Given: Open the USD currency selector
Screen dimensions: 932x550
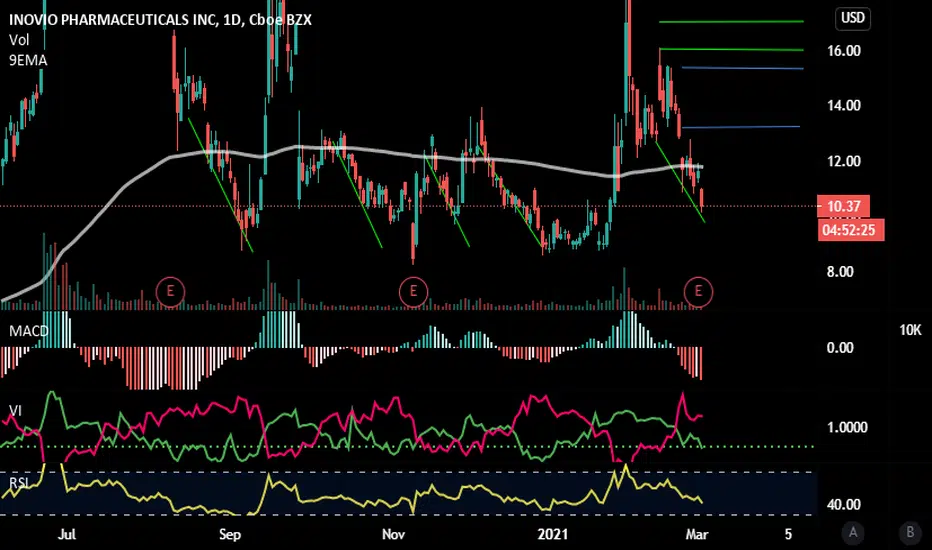Looking at the screenshot, I should [852, 18].
